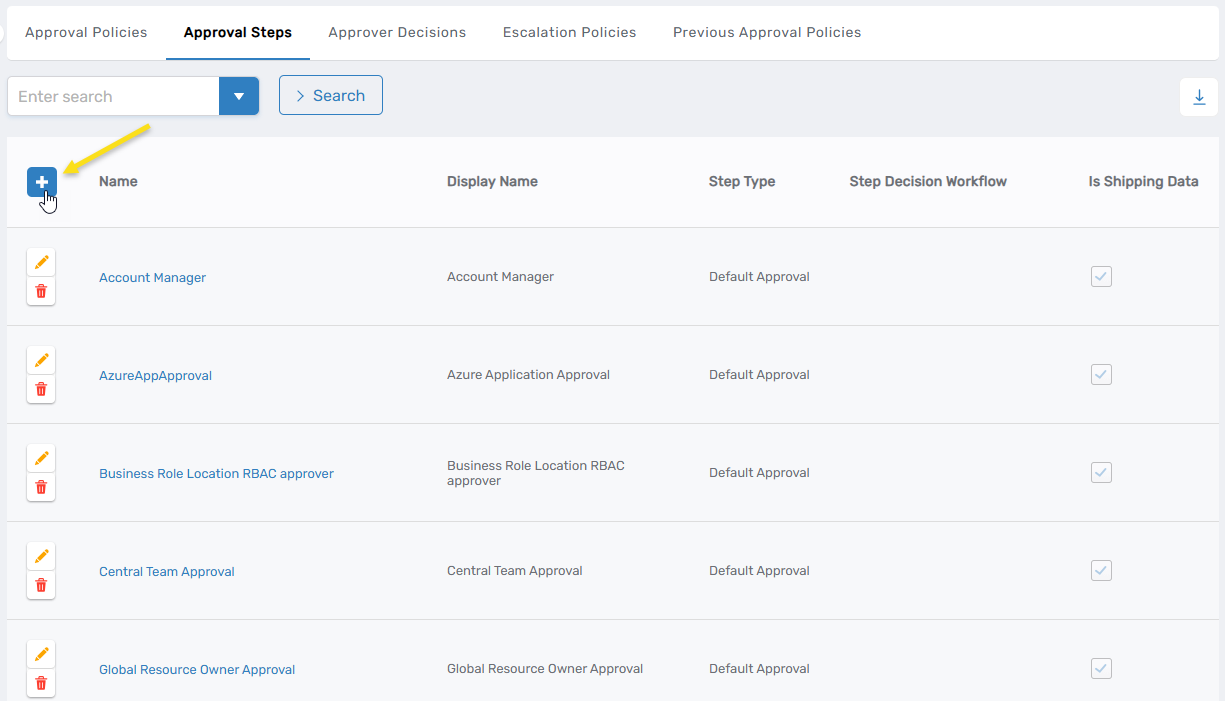The image size is (1225, 701).
Task: Edit the AzureAppApproval step
Action: pyautogui.click(x=41, y=359)
